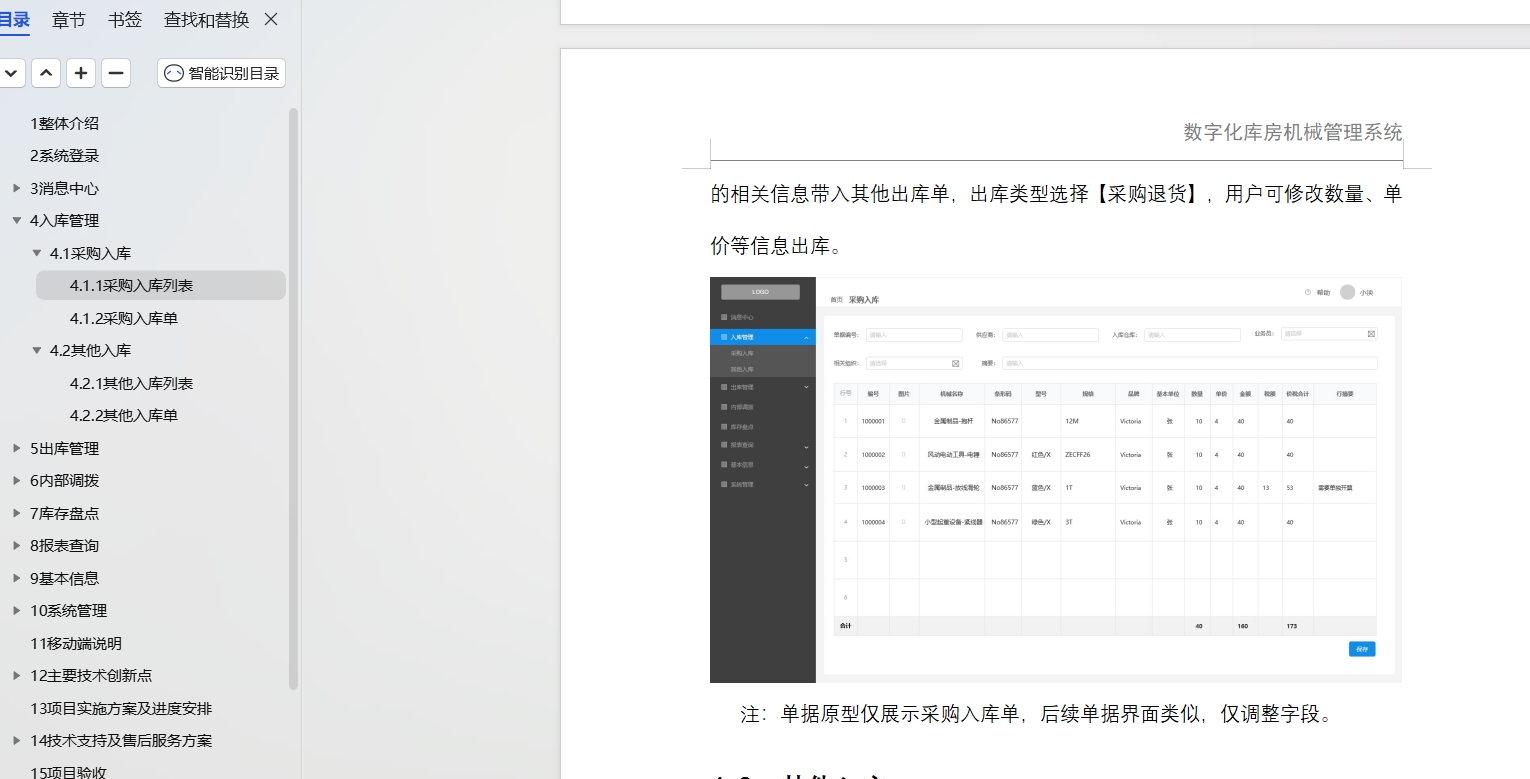The image size is (1530, 779).
Task: Click the 4入库管理 heading text
Action: (x=64, y=221)
